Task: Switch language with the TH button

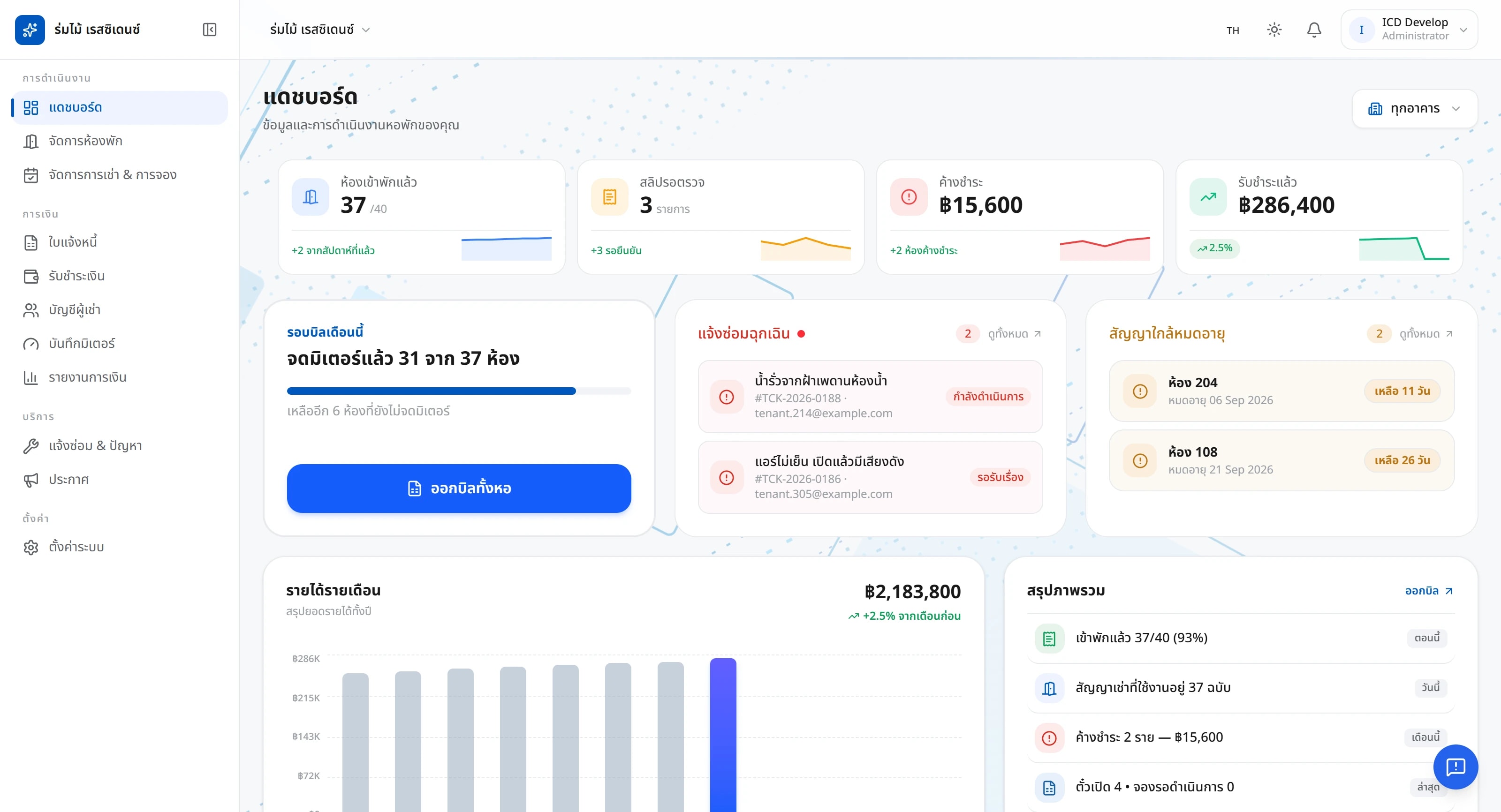Action: pyautogui.click(x=1232, y=30)
